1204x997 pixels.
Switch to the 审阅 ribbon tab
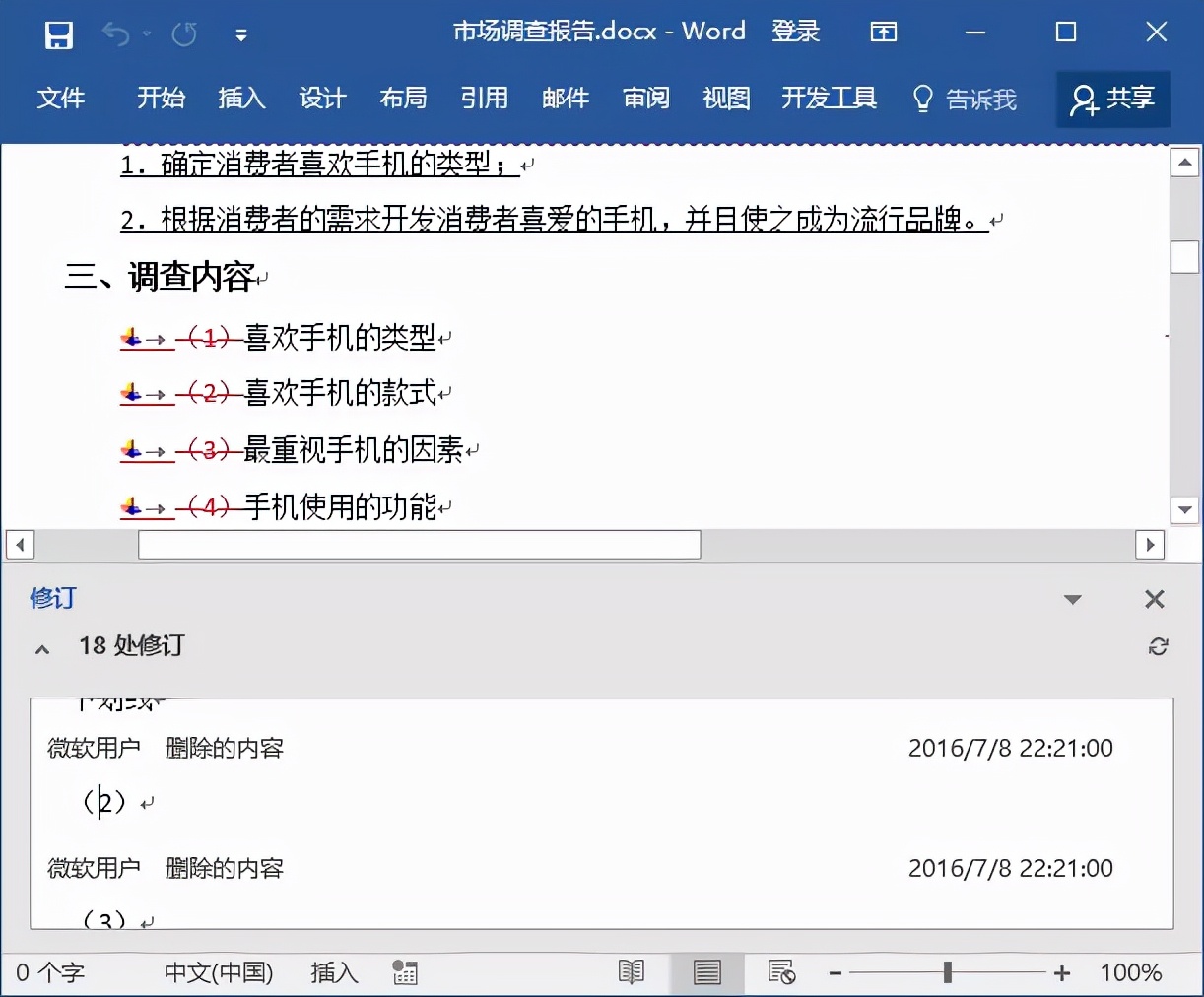645,99
